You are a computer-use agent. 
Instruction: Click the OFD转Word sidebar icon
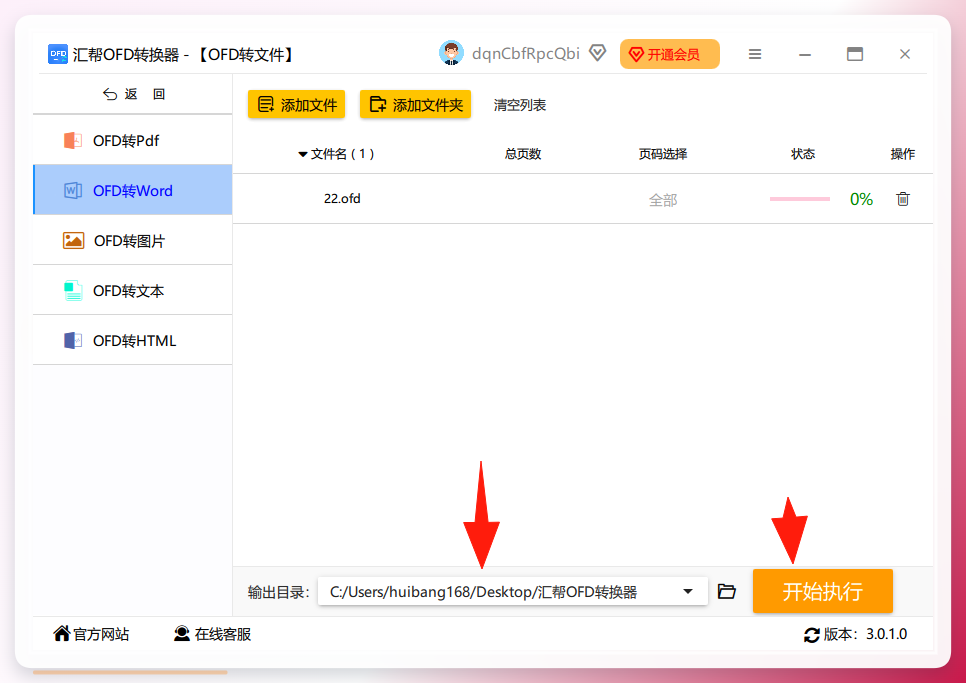[x=73, y=190]
